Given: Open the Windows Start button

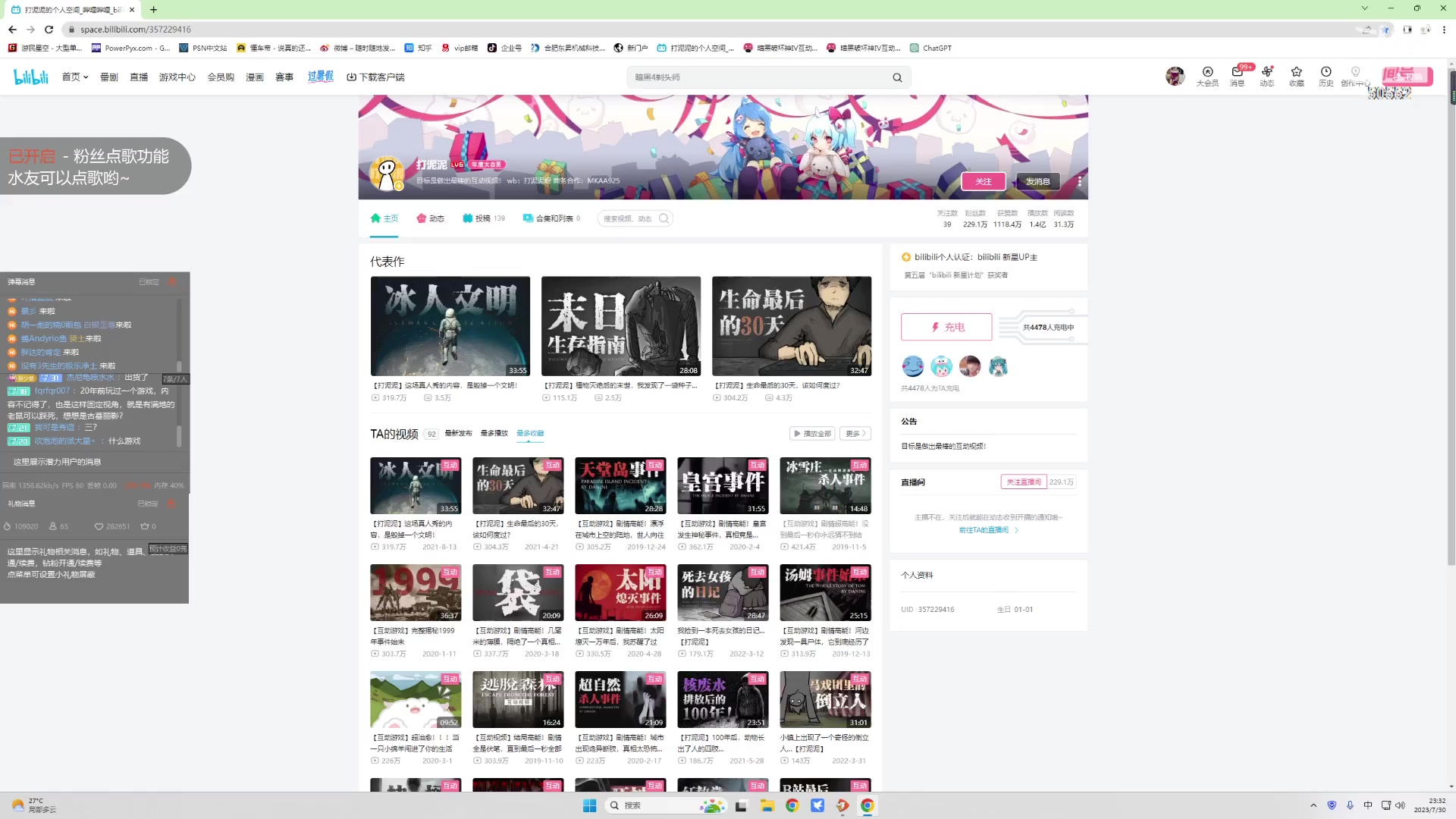Looking at the screenshot, I should (589, 805).
